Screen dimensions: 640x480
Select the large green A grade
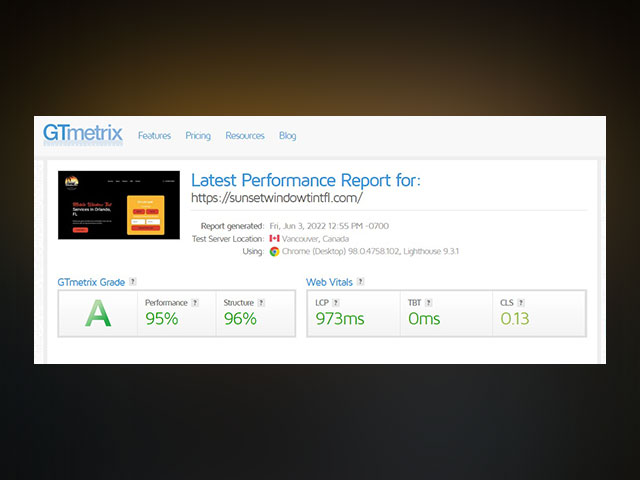pos(98,314)
